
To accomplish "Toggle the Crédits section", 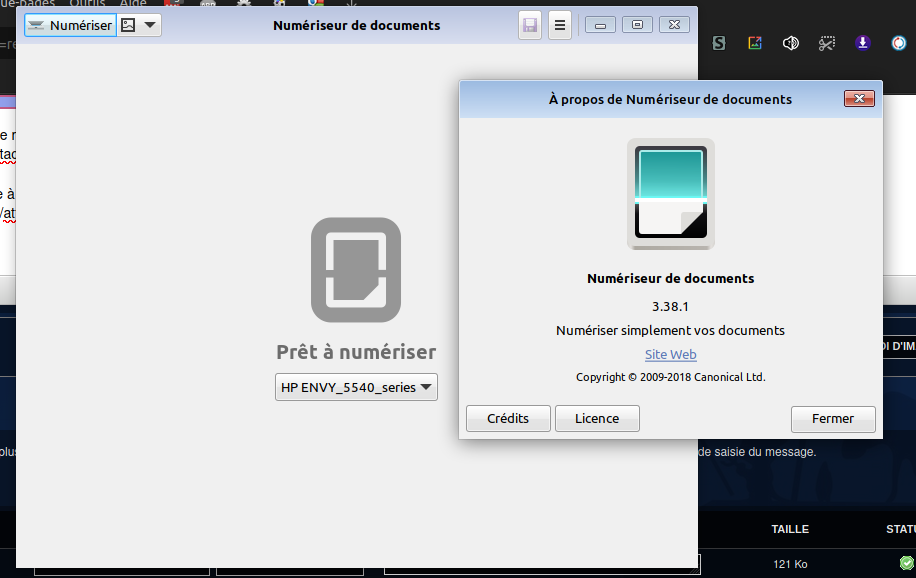I will (507, 418).
